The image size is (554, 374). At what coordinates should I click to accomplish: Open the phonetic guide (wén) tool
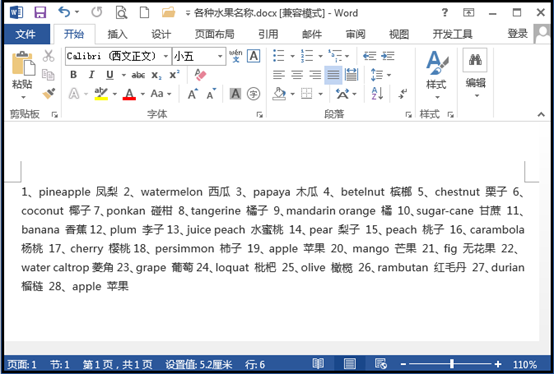235,56
